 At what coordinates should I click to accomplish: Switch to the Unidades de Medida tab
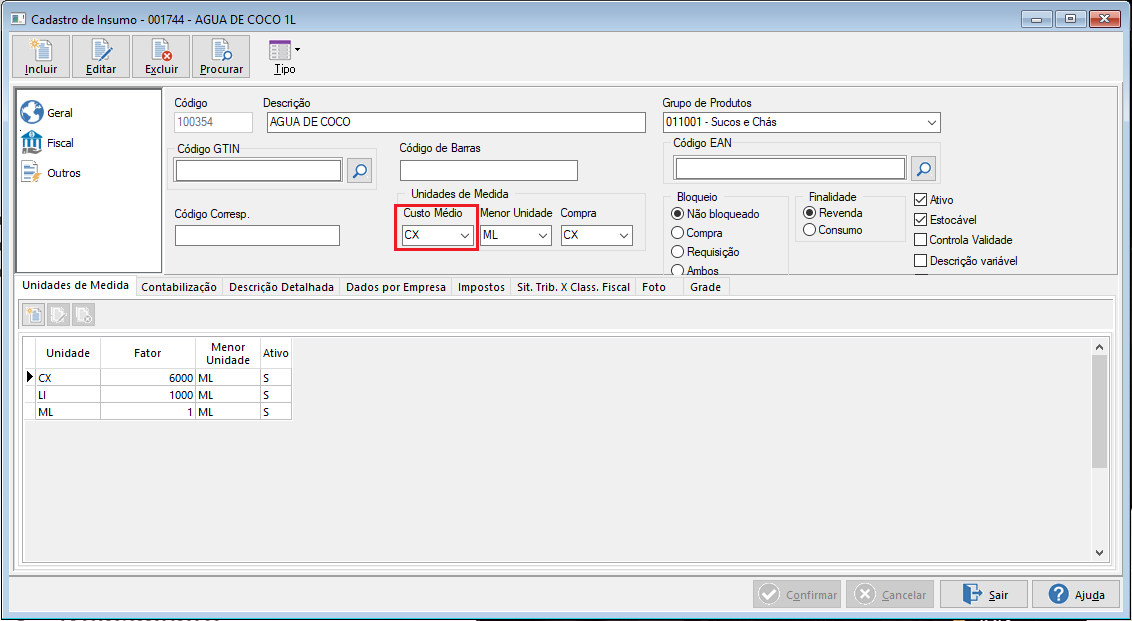click(75, 285)
